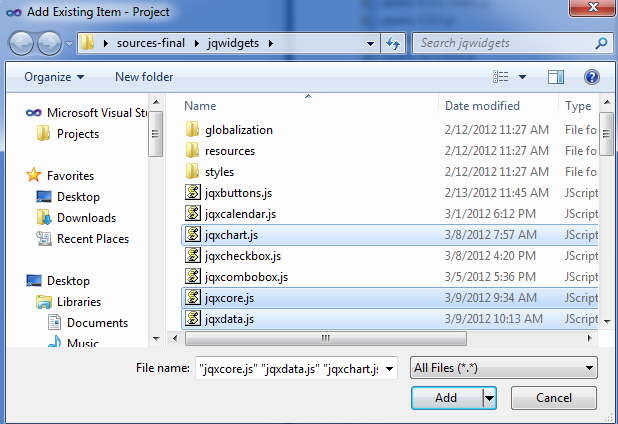618x424 pixels.
Task: Open help with the question mark icon
Action: 592,77
